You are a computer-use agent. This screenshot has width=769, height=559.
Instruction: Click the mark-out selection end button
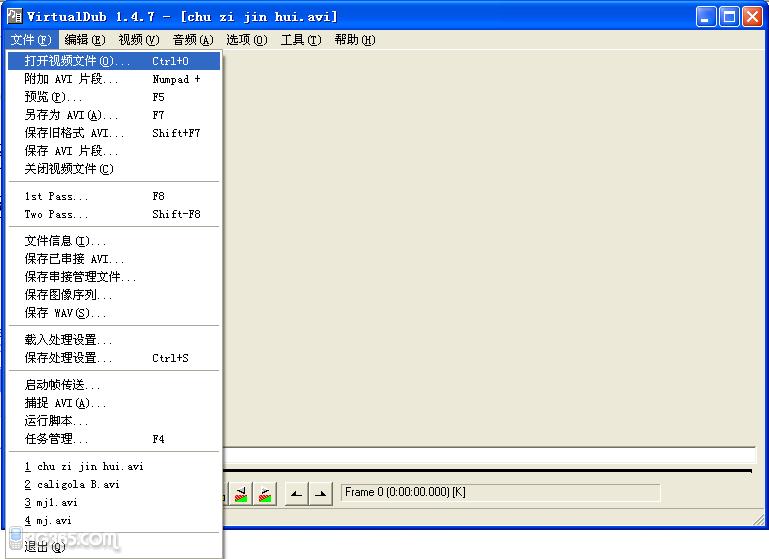pos(321,493)
